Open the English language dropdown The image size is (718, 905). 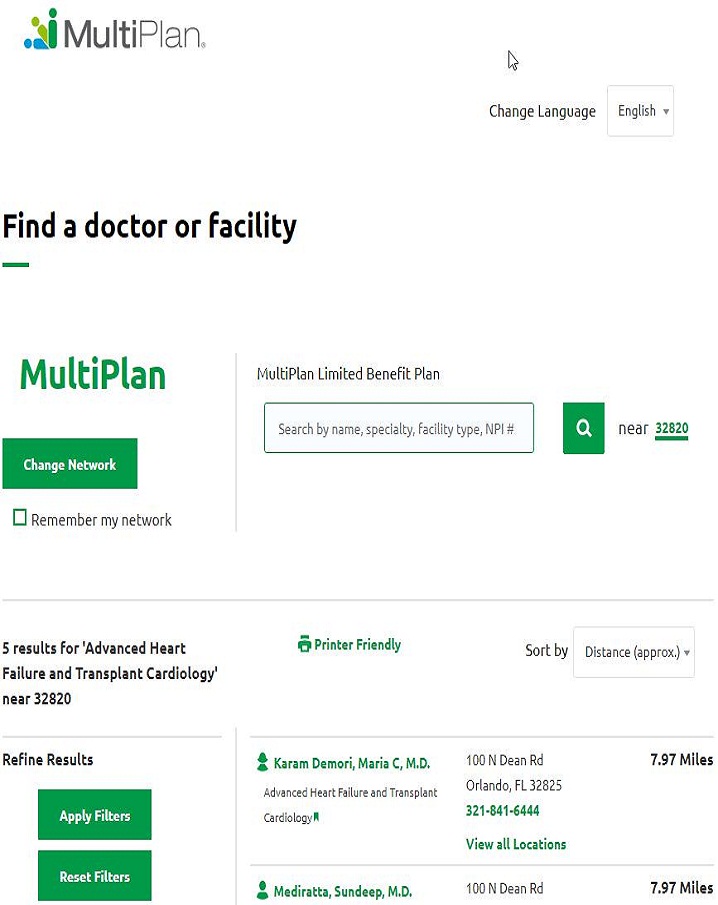pyautogui.click(x=640, y=111)
